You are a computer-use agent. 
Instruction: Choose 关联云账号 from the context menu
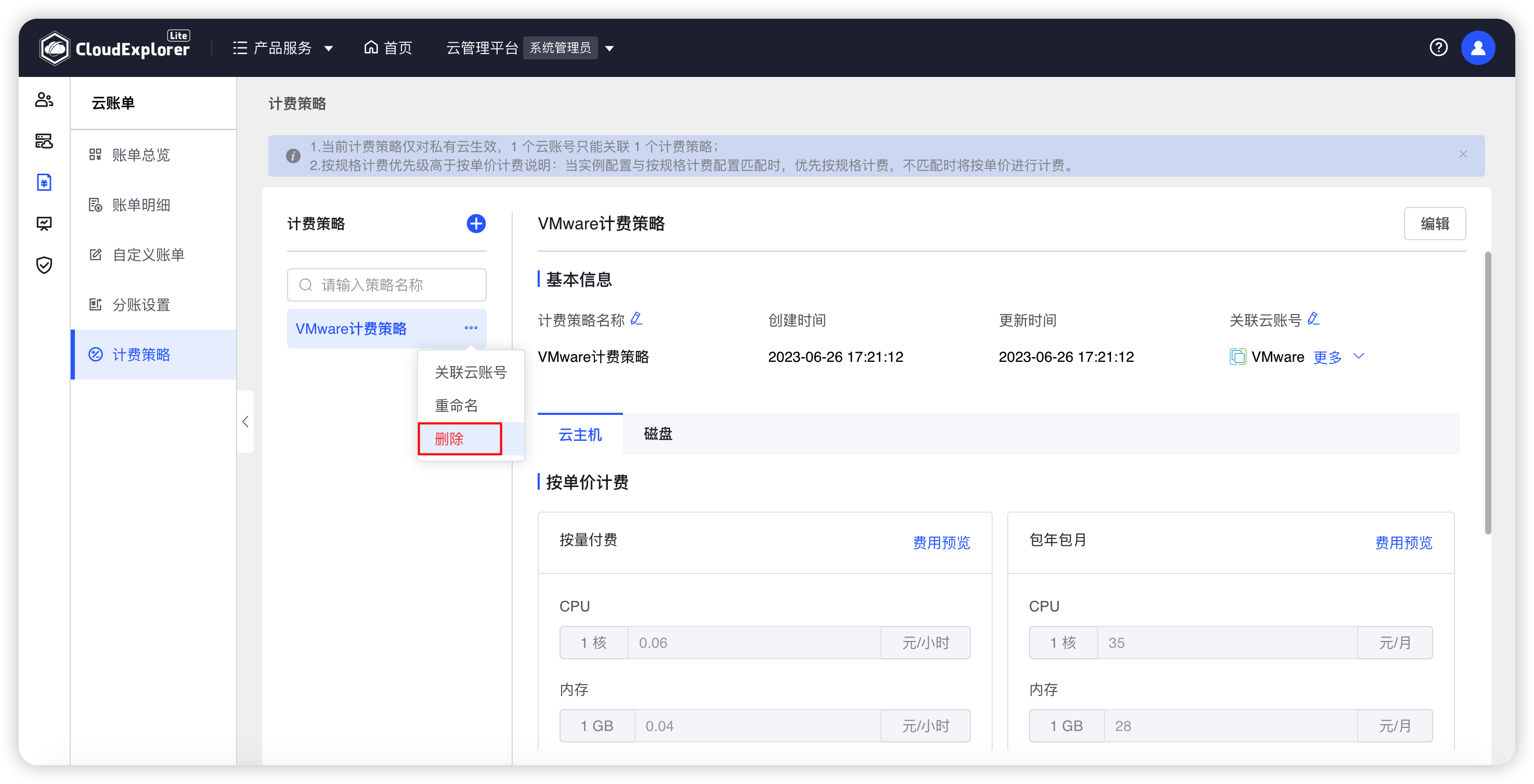click(471, 372)
